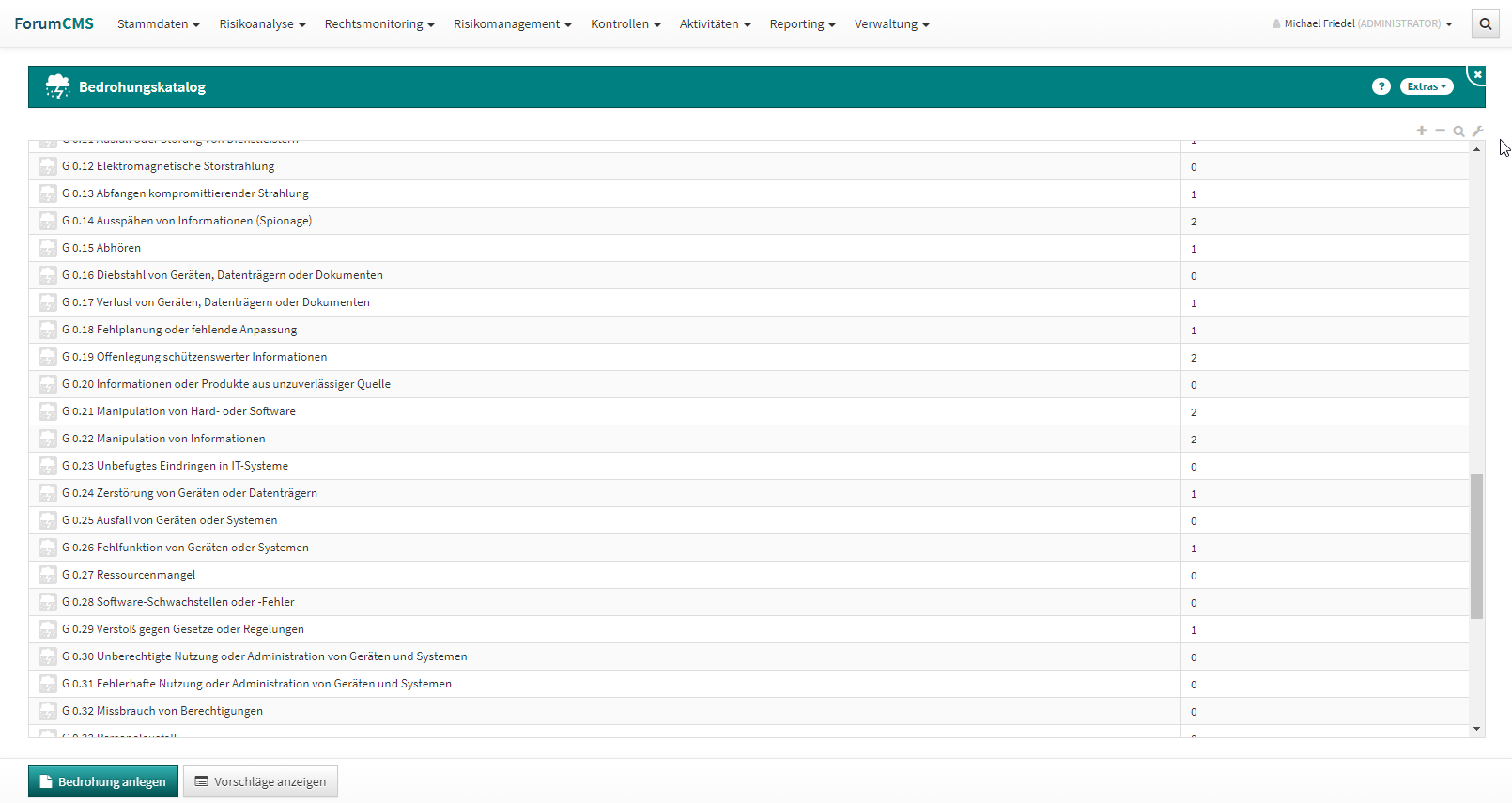
Task: Click the vertical scrollbar thumb of the table
Action: pos(1476,545)
